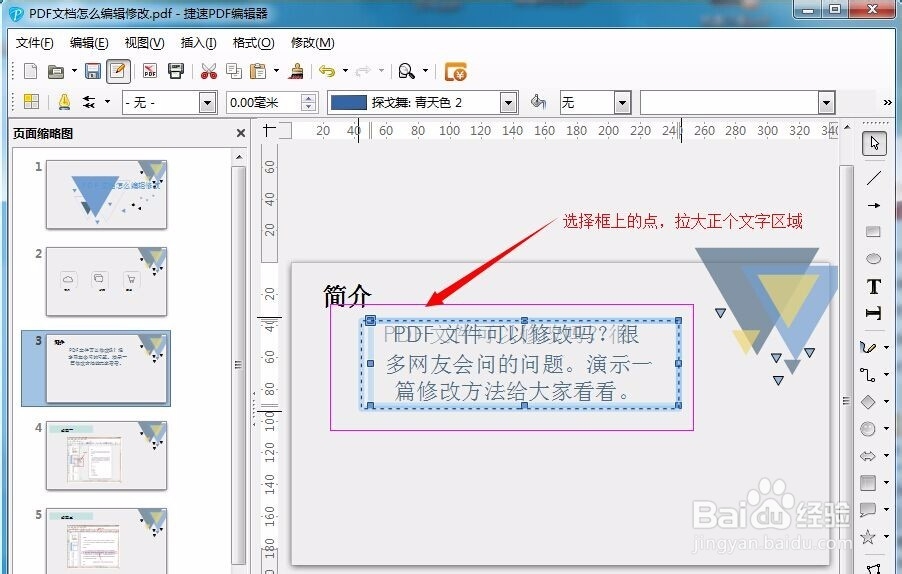Image resolution: width=902 pixels, height=574 pixels.
Task: Select the Connector tool
Action: pos(869,374)
